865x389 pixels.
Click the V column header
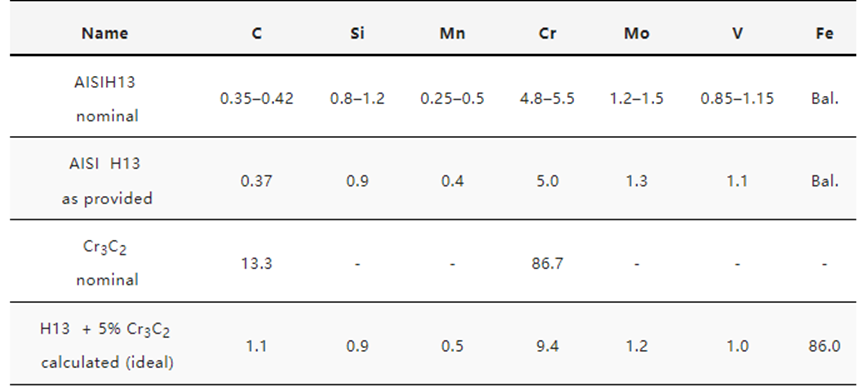pos(737,33)
